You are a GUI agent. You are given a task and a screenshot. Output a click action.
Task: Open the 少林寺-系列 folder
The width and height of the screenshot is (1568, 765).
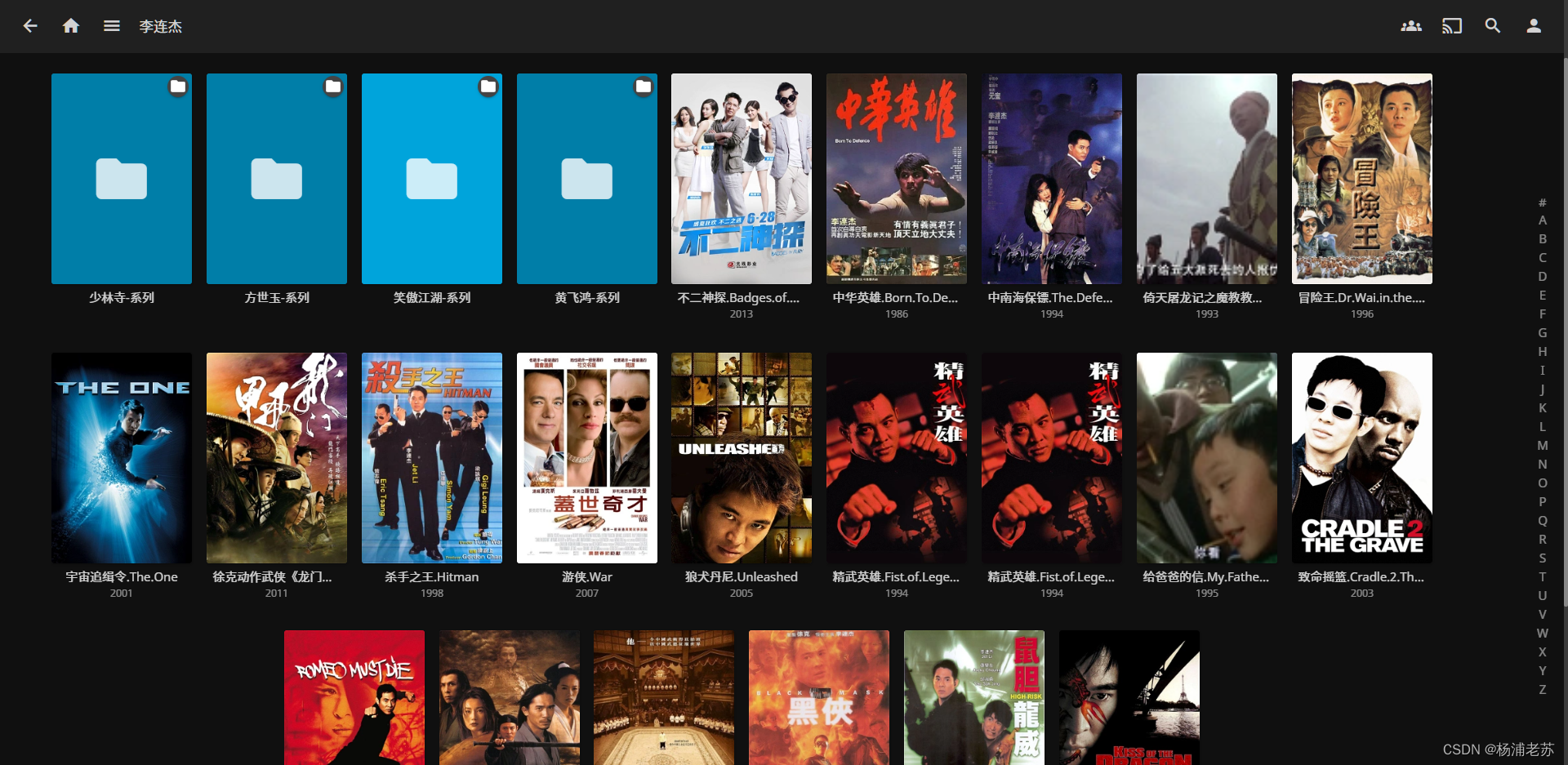click(122, 179)
